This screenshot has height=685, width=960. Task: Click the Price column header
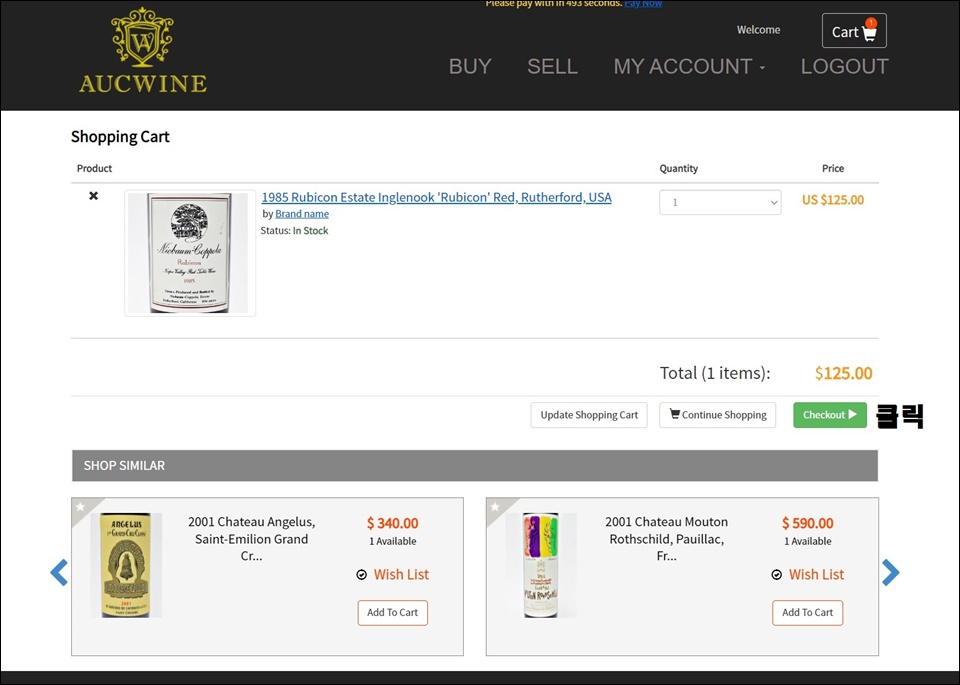coord(833,168)
